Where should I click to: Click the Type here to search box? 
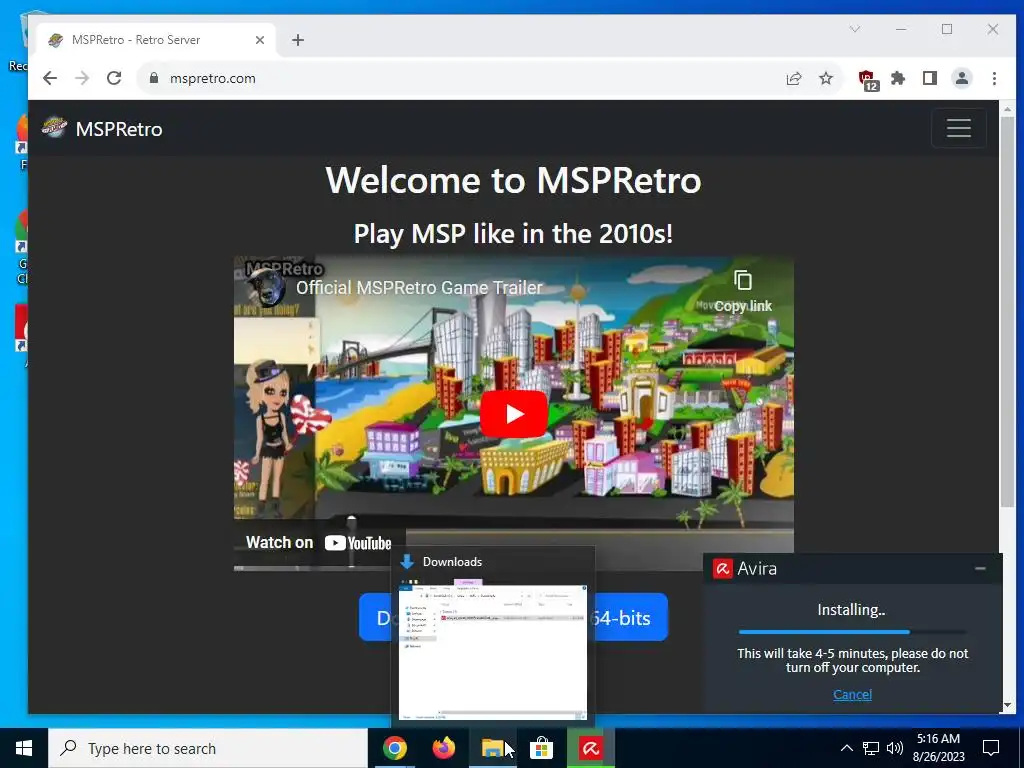click(x=208, y=748)
